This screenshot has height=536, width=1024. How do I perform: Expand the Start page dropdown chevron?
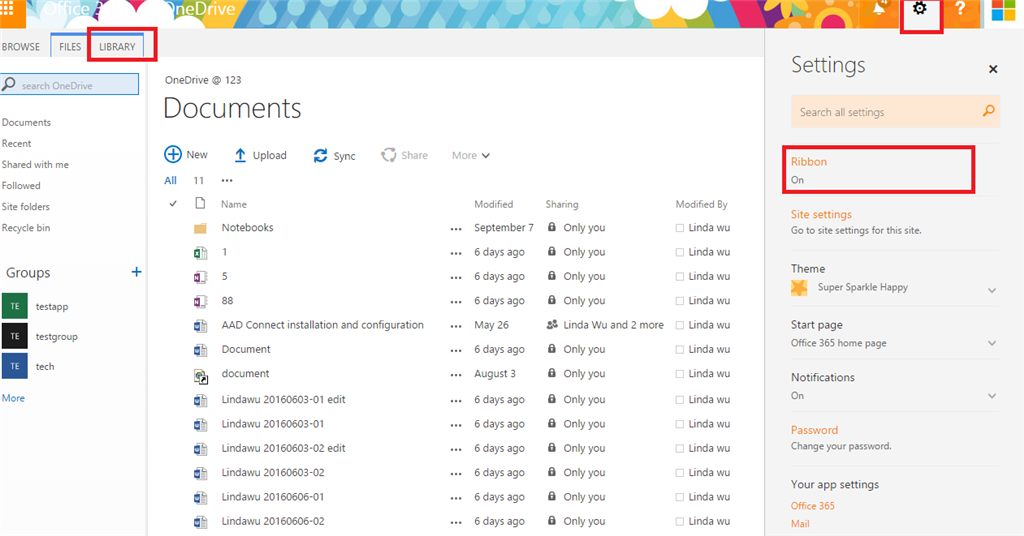pos(992,343)
